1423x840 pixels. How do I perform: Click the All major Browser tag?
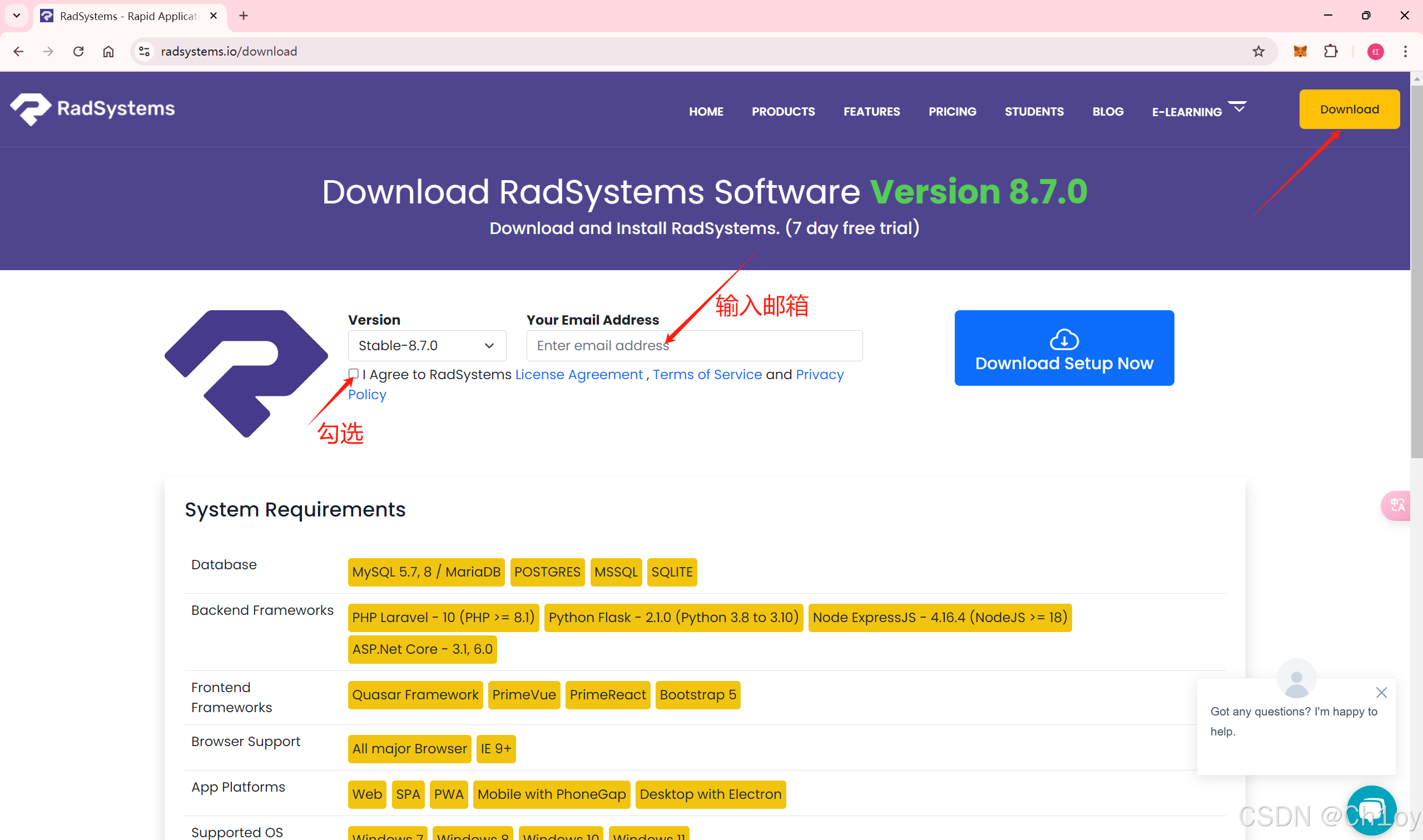(x=409, y=749)
